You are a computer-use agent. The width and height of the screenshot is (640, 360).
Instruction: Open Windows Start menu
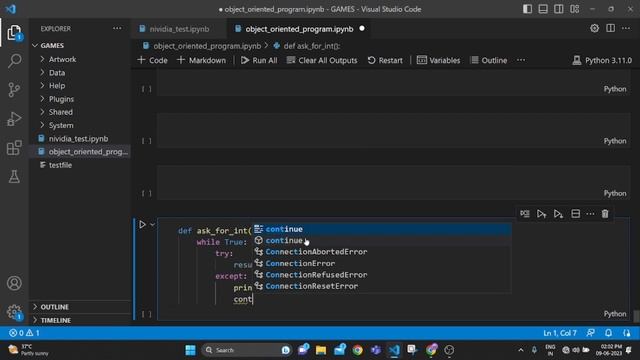190,350
